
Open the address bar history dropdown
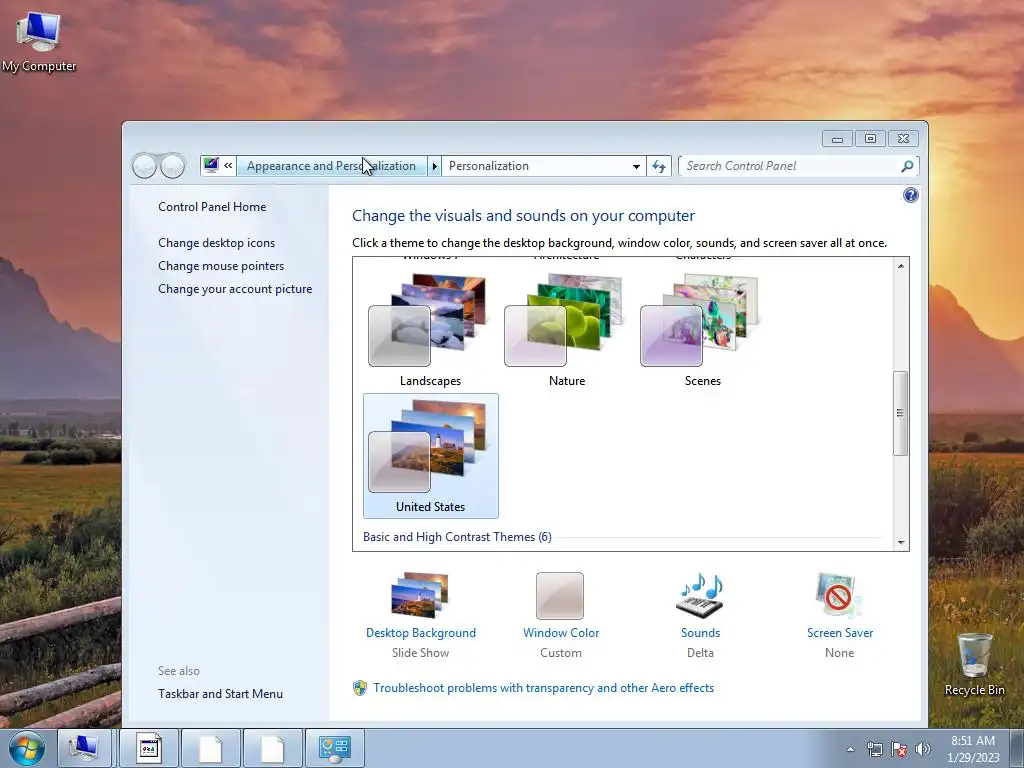tap(636, 166)
